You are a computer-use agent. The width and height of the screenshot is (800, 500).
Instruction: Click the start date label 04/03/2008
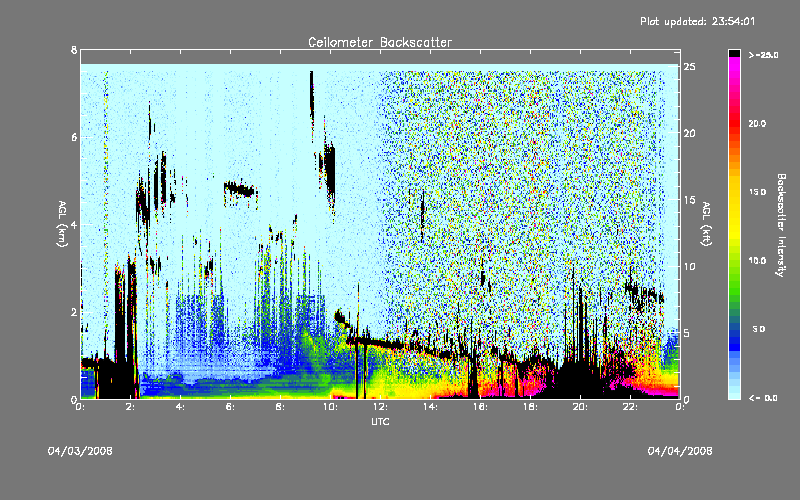[80, 451]
